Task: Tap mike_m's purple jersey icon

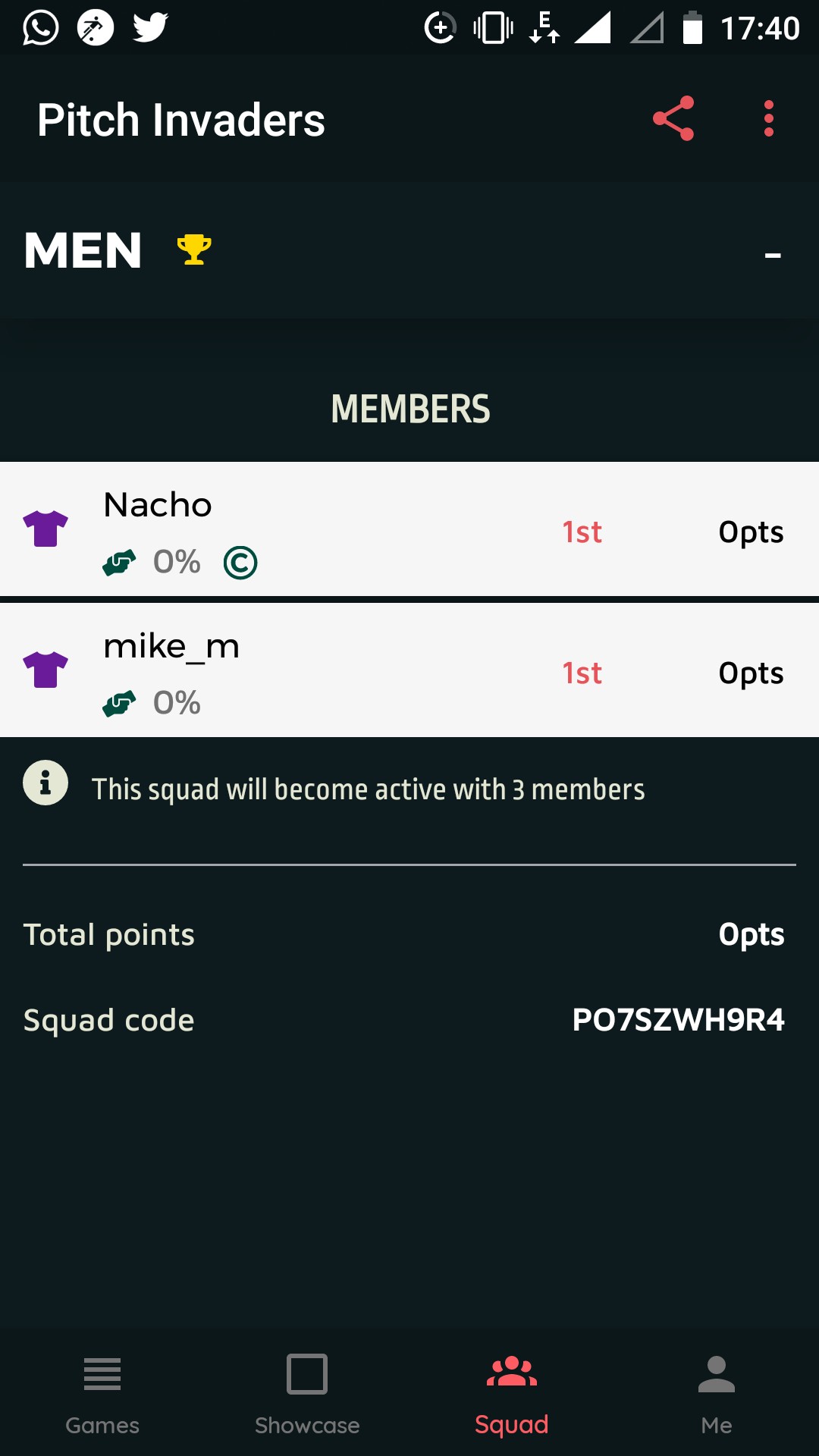Action: [x=45, y=670]
